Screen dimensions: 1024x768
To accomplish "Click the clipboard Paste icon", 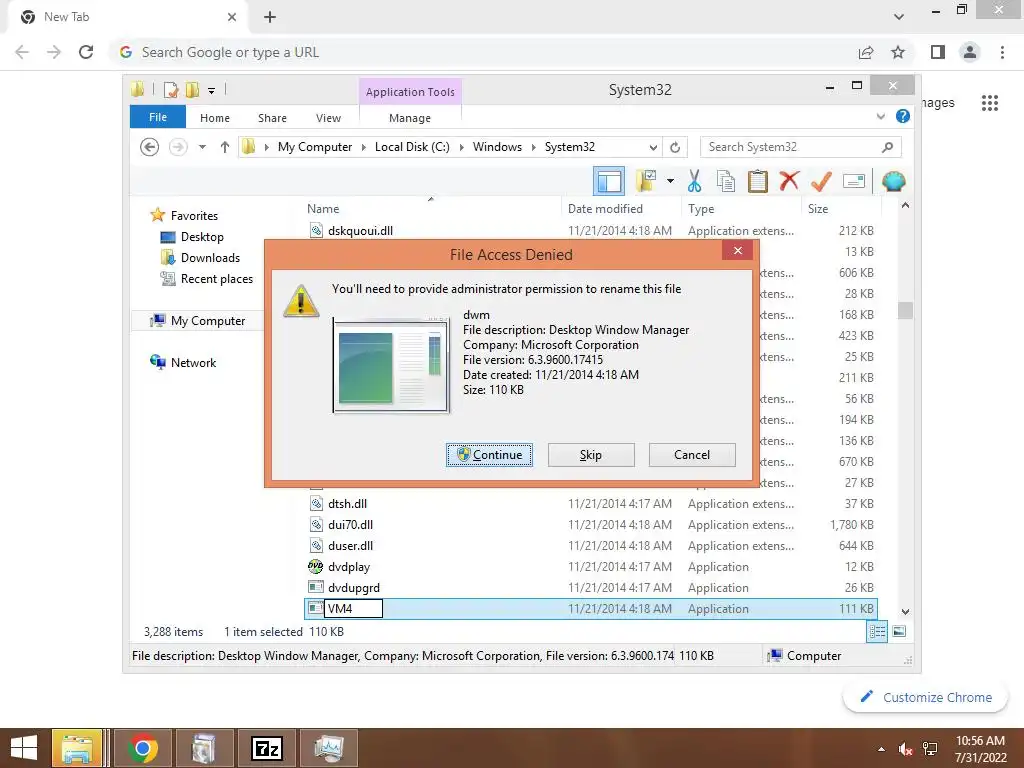I will 758,181.
